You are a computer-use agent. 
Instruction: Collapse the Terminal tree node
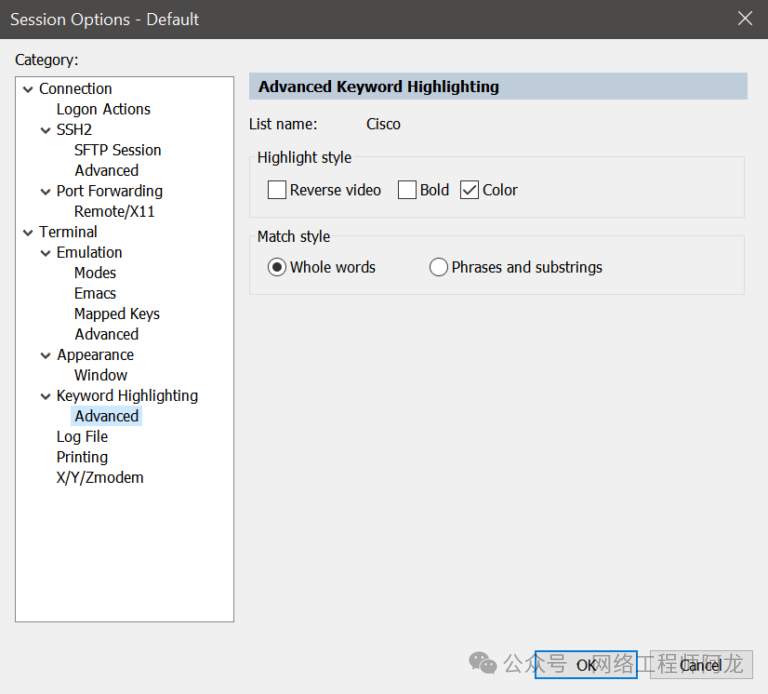click(28, 232)
